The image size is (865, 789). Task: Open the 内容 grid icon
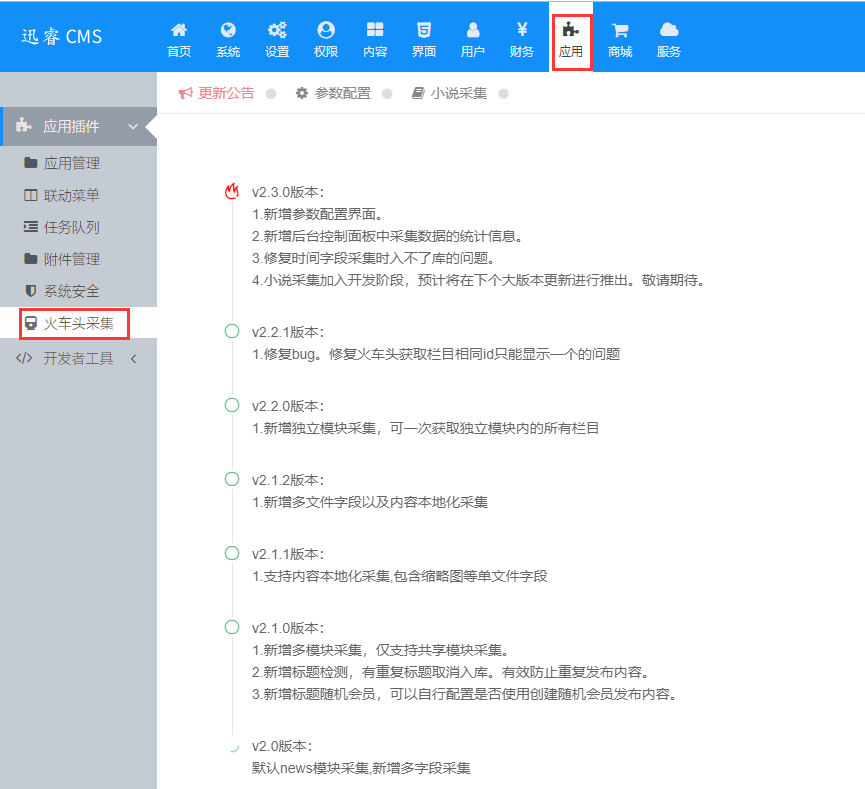click(375, 30)
